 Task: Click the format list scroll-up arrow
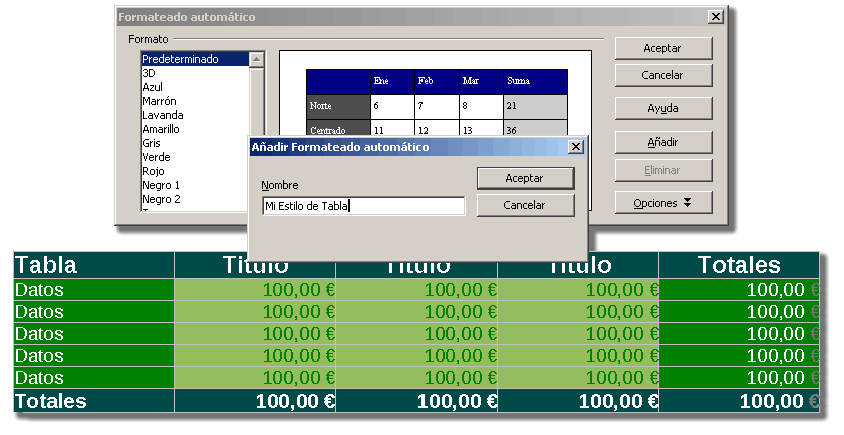[x=257, y=59]
